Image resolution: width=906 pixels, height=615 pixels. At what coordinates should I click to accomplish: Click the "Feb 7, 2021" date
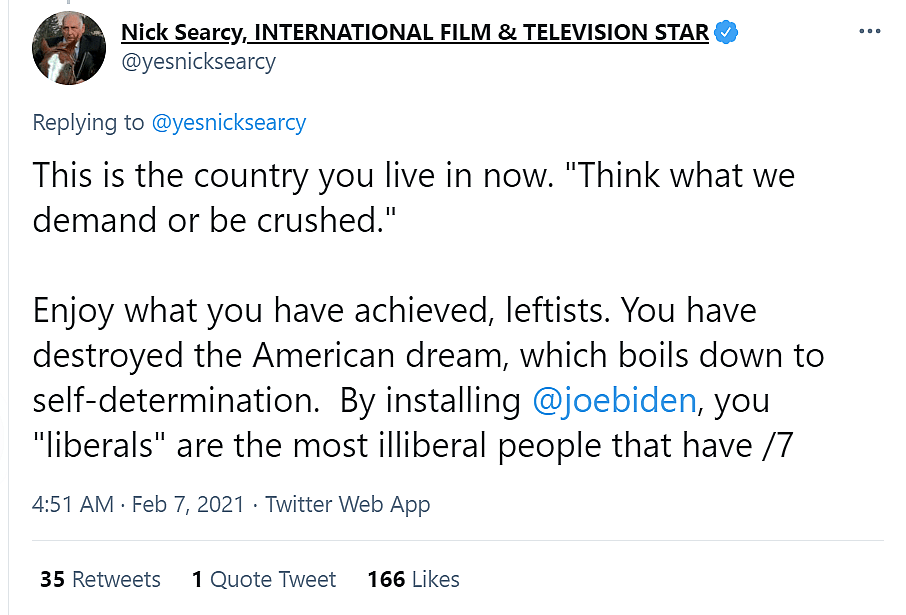(x=187, y=504)
